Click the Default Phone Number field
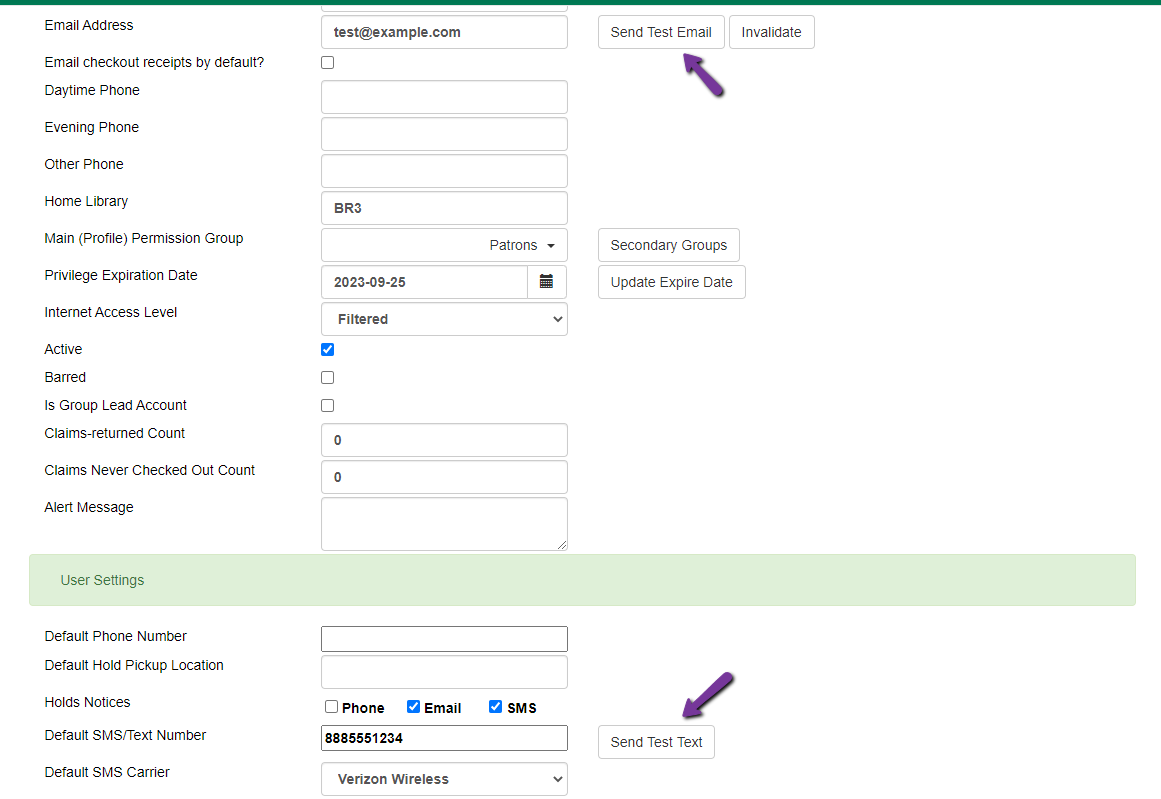The height and width of the screenshot is (799, 1161). (444, 639)
